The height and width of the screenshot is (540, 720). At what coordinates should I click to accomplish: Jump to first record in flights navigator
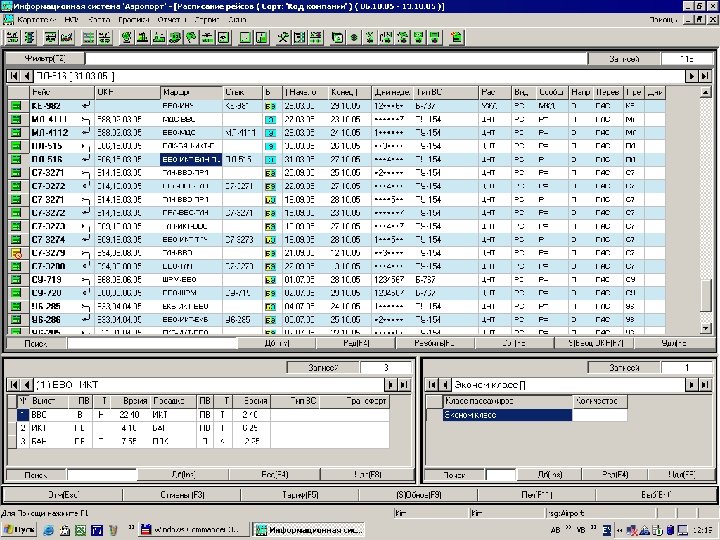[14, 76]
